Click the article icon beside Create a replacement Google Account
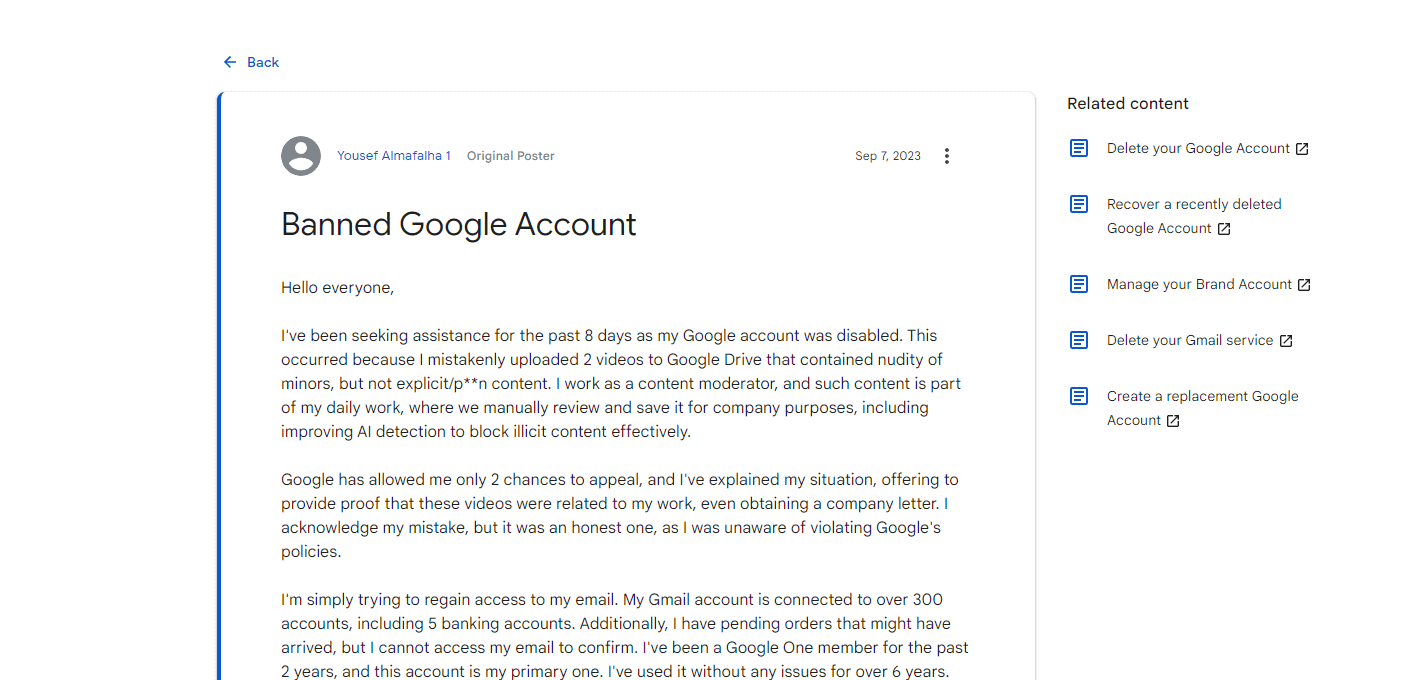Viewport: 1407px width, 680px height. click(x=1079, y=395)
